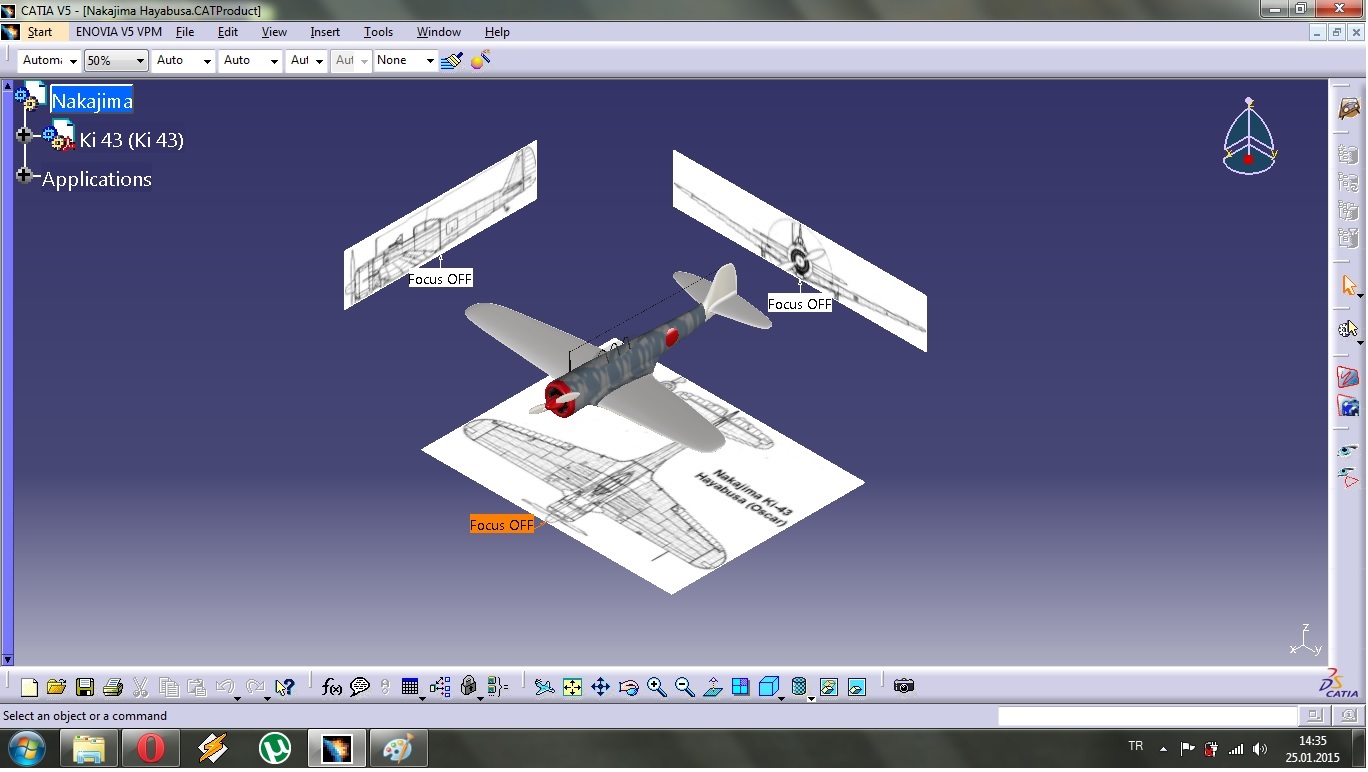Open a file with the folder icon
The image size is (1368, 772).
56,687
